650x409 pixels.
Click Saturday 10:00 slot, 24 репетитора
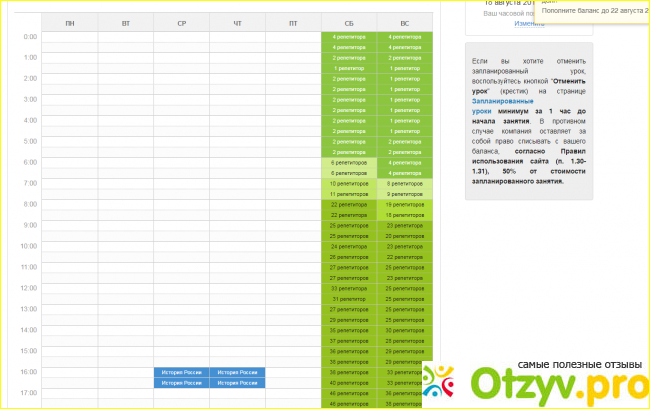coord(349,247)
